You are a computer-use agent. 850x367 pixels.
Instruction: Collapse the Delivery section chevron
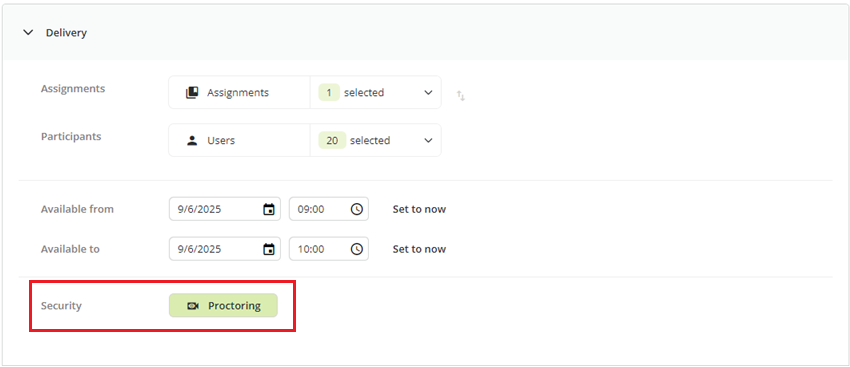coord(28,33)
